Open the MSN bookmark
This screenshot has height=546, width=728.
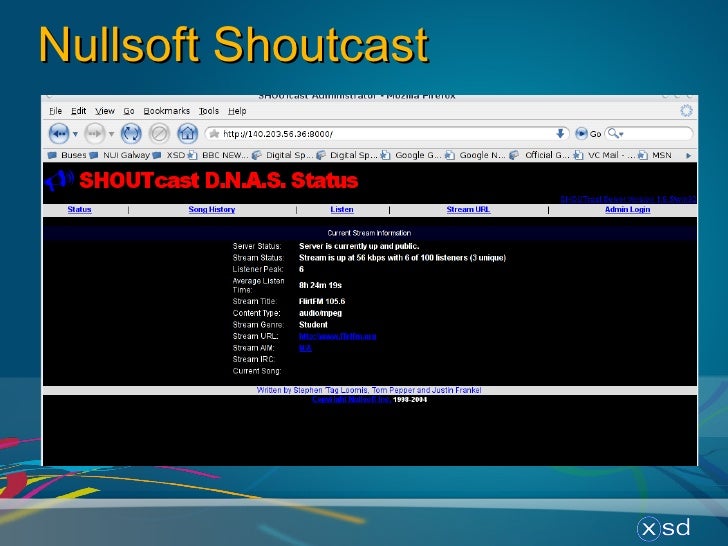pyautogui.click(x=655, y=155)
